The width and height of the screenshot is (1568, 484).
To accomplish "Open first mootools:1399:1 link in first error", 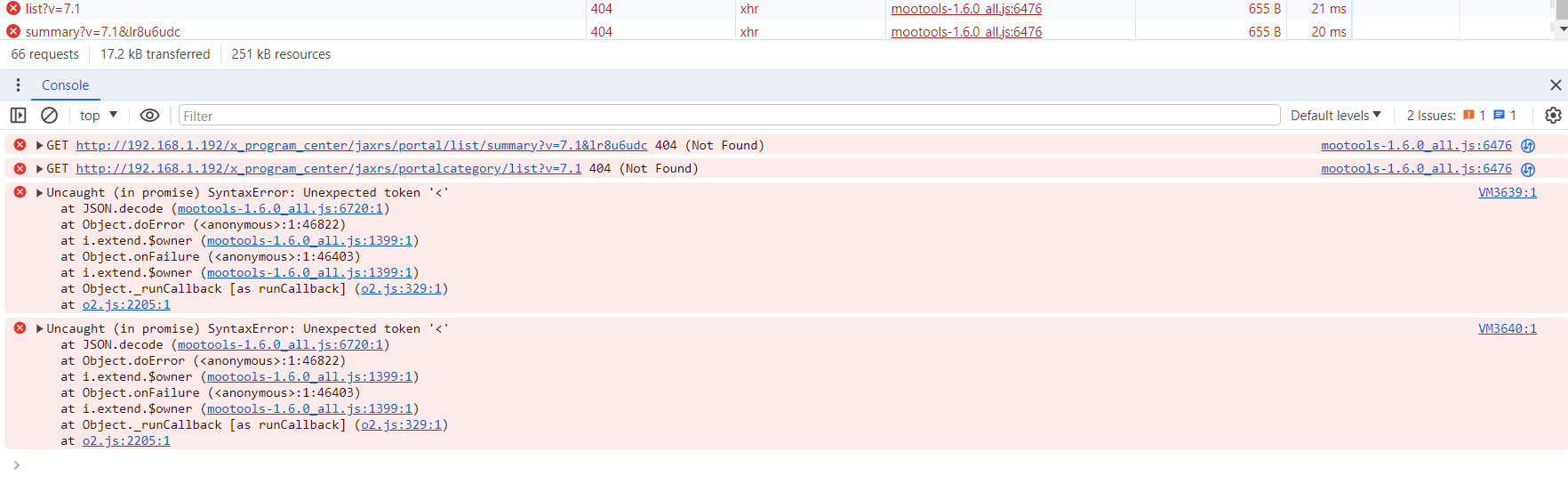I will [x=309, y=240].
